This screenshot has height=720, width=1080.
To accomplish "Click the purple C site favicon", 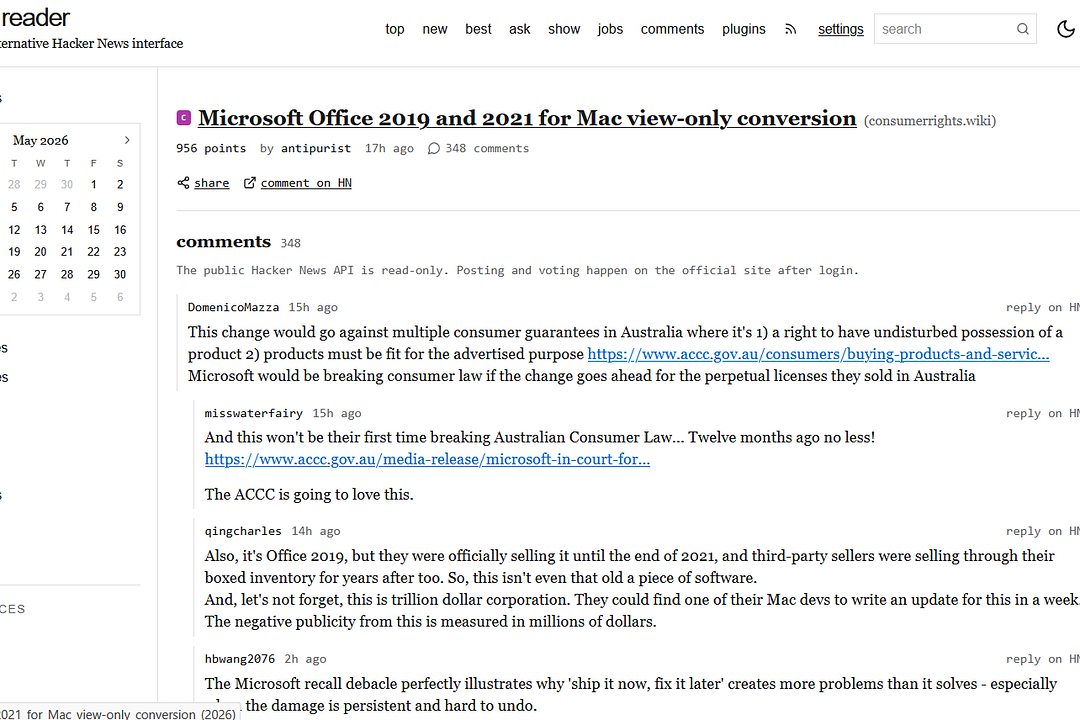I will (184, 118).
